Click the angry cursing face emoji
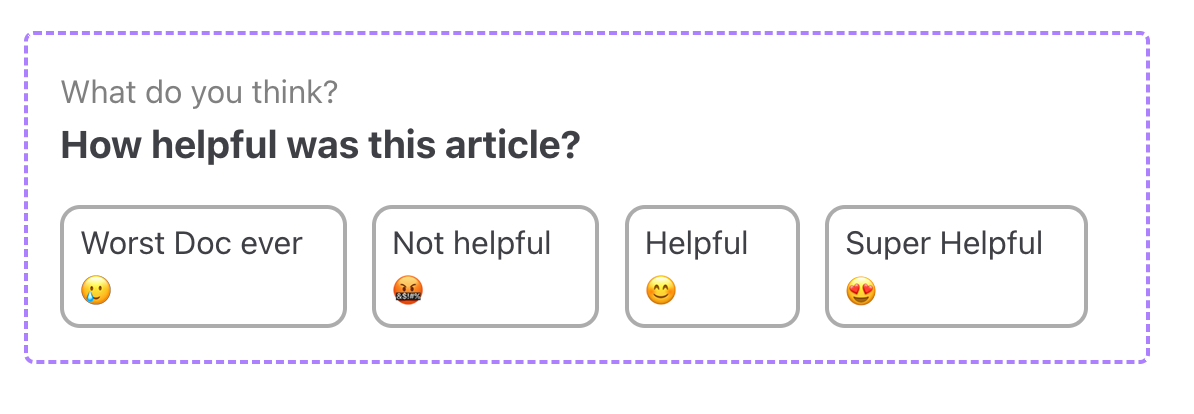 click(x=408, y=291)
